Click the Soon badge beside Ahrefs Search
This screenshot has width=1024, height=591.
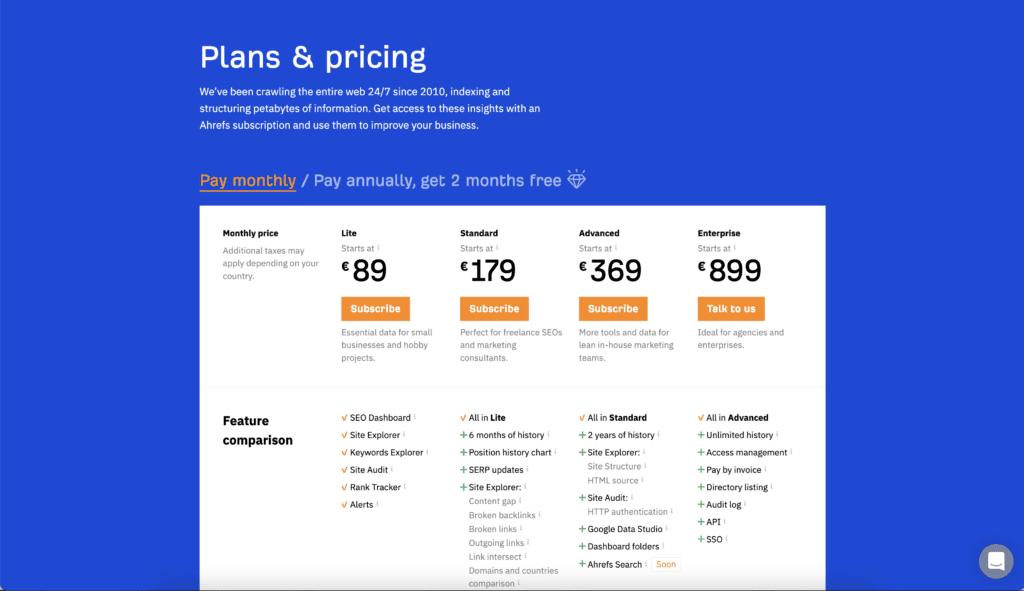pos(666,564)
